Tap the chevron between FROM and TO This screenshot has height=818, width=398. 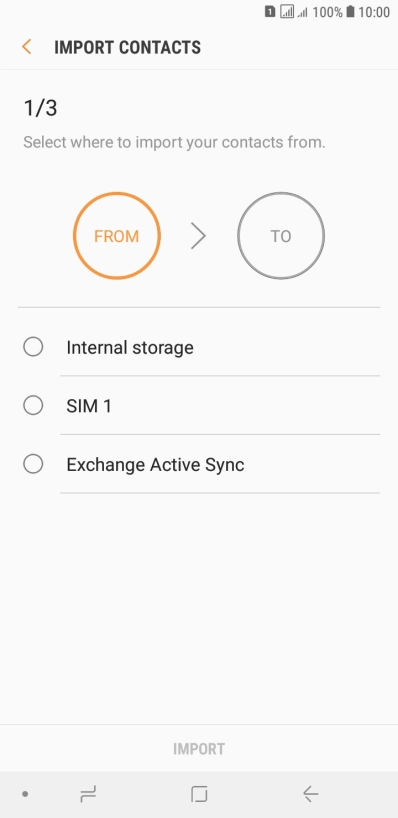pos(198,236)
